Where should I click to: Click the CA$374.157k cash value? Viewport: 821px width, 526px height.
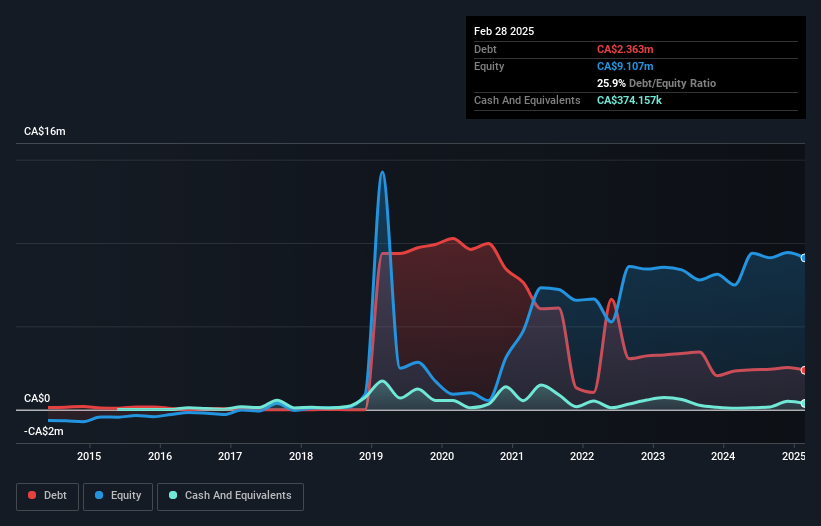[629, 100]
